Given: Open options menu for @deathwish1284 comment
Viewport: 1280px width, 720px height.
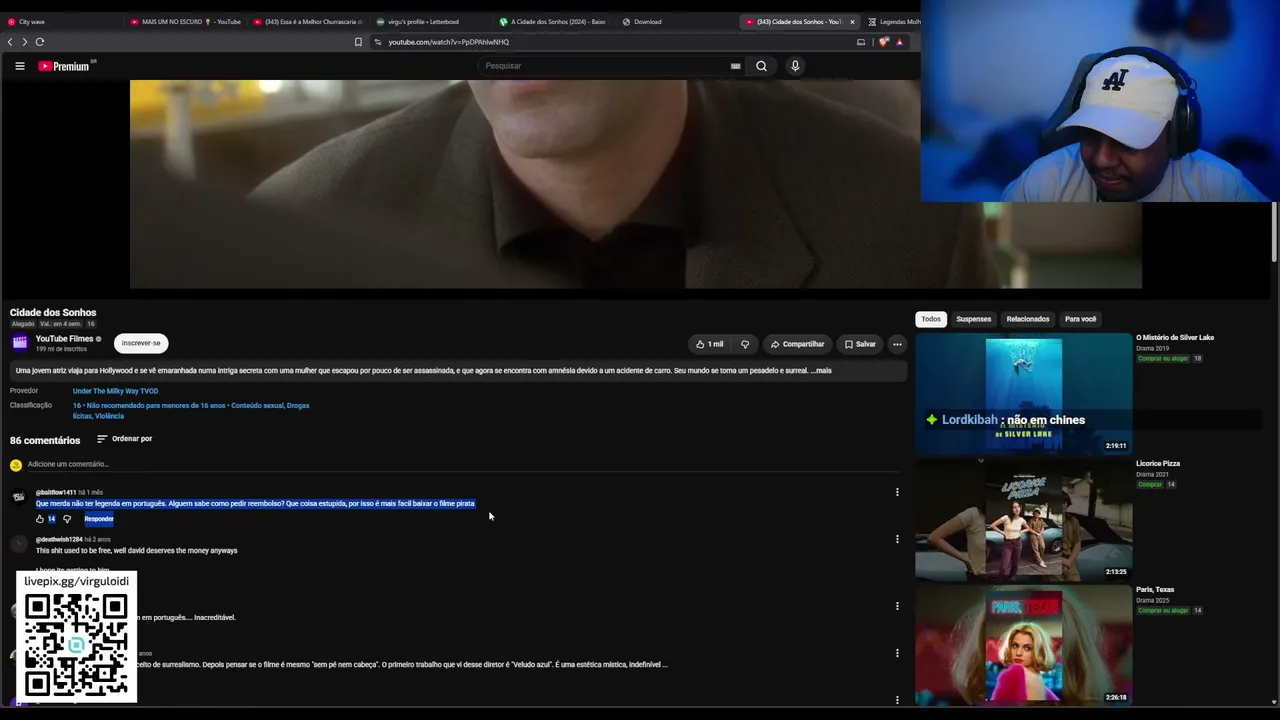Looking at the screenshot, I should click(897, 539).
